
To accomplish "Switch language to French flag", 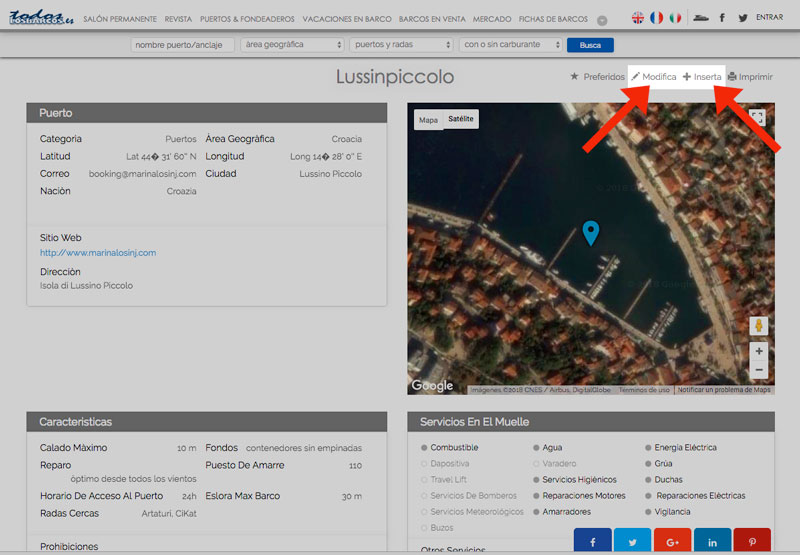I will point(657,18).
